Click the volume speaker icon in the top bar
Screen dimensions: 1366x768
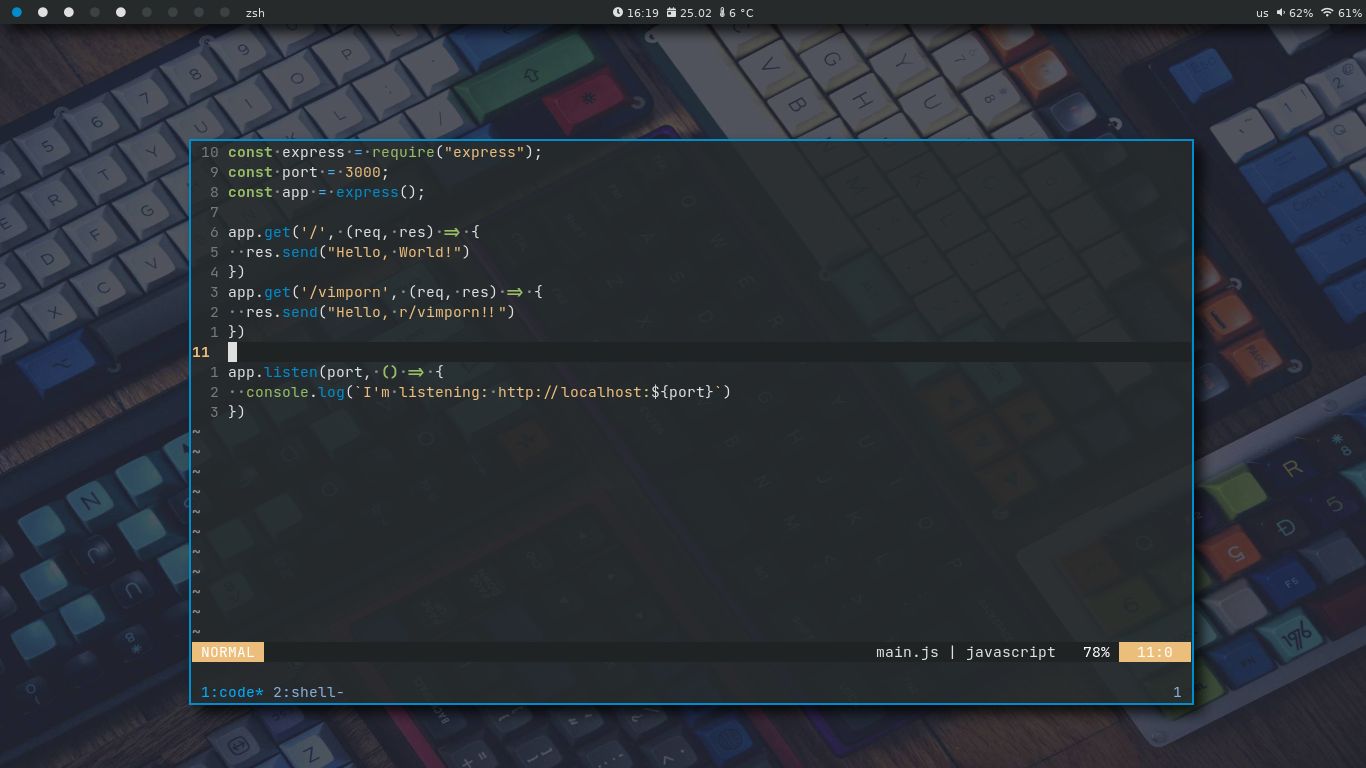1281,13
